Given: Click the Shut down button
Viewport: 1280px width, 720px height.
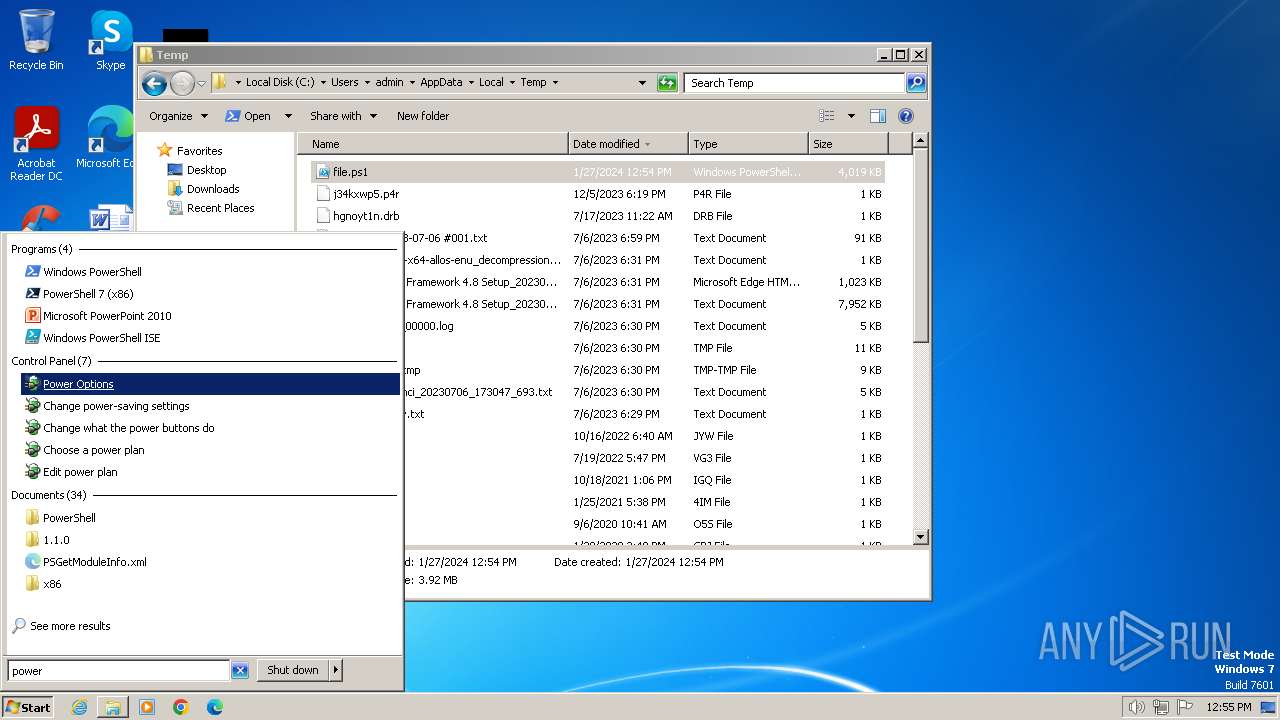Looking at the screenshot, I should tap(293, 670).
